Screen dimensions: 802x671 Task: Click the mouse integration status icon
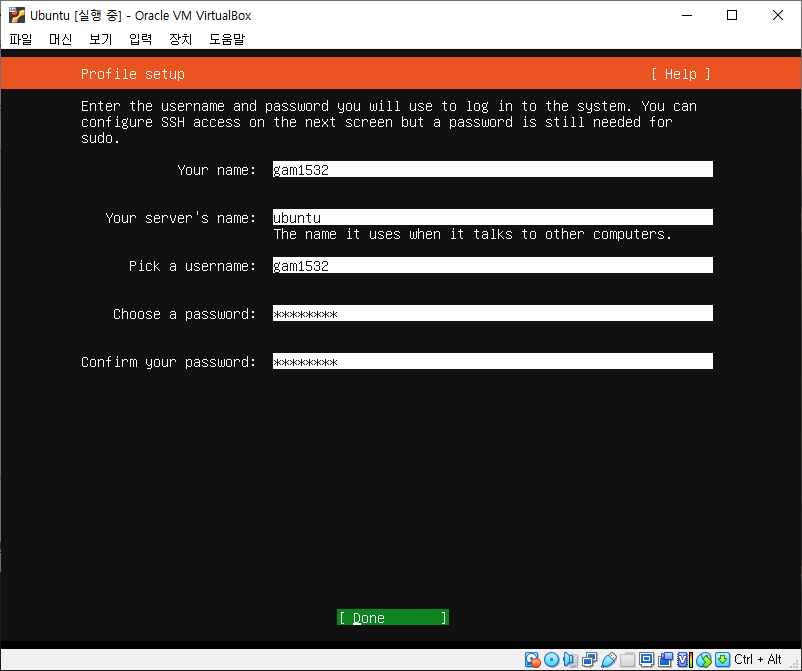pos(704,660)
